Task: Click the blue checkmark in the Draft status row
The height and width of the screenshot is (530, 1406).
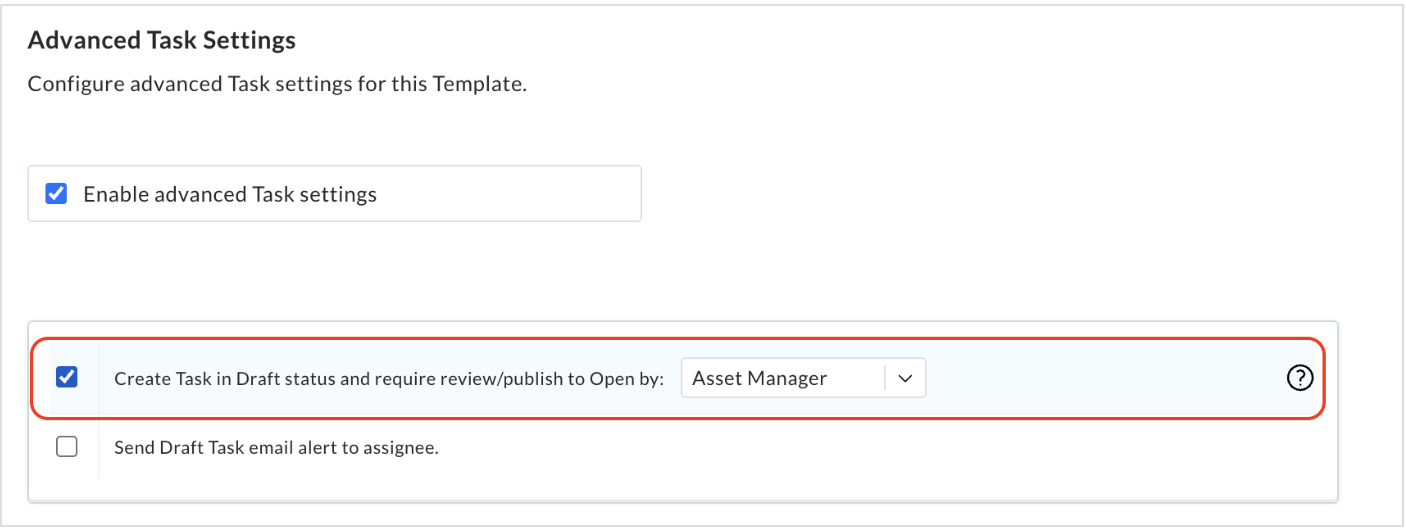Action: (x=67, y=377)
